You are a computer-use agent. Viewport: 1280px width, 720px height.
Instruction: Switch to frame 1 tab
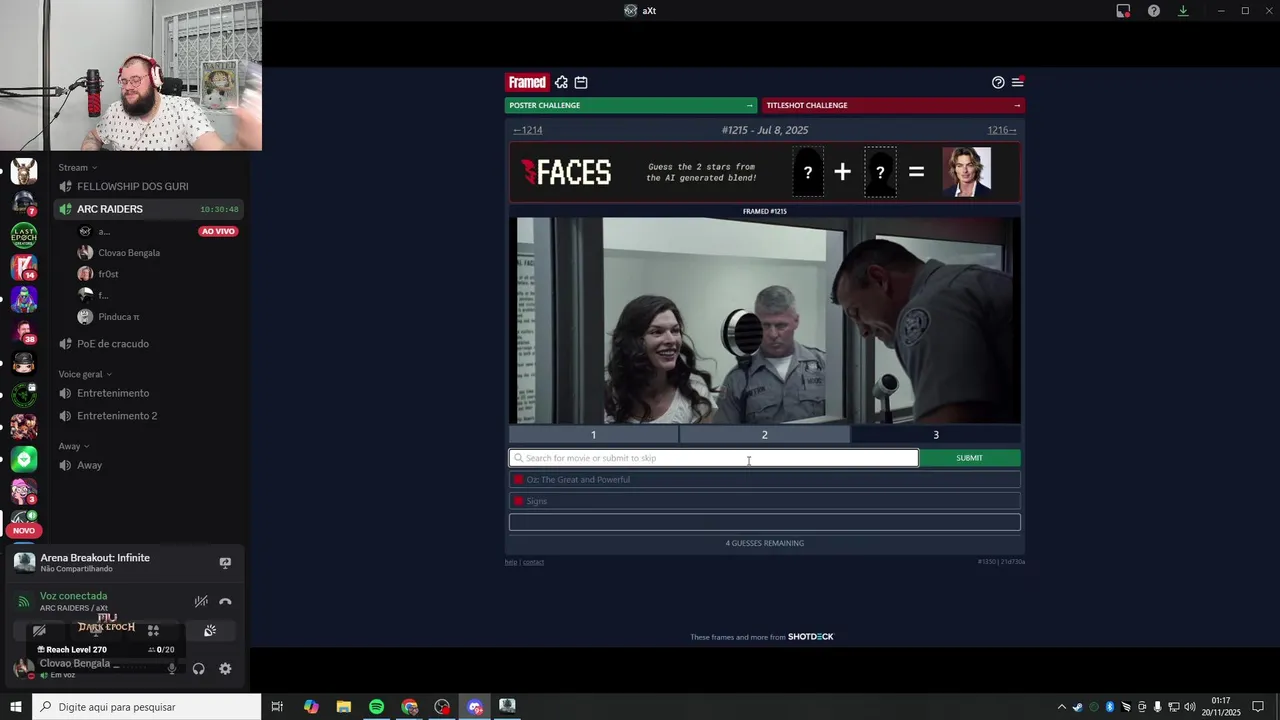(x=593, y=435)
